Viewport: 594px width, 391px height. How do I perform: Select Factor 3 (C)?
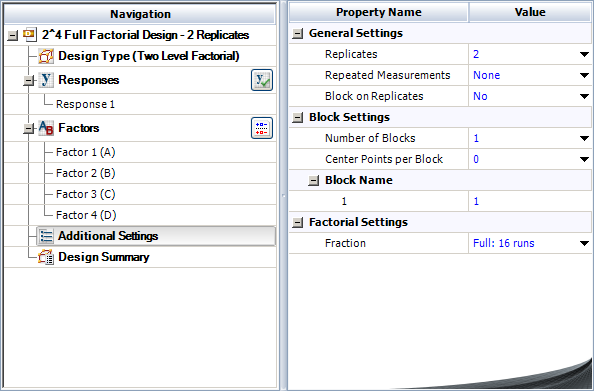[86, 194]
